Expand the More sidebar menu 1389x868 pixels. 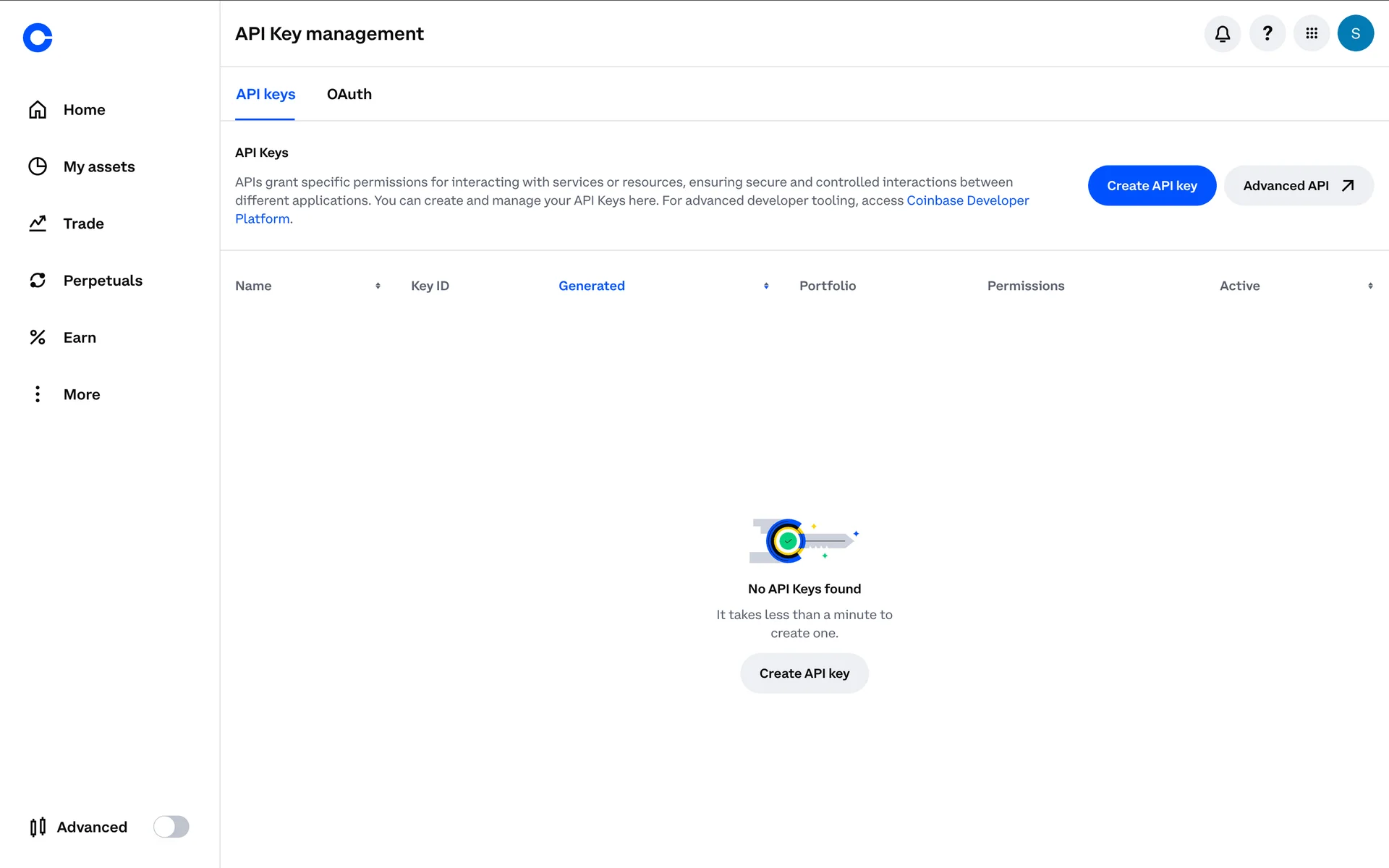point(81,394)
